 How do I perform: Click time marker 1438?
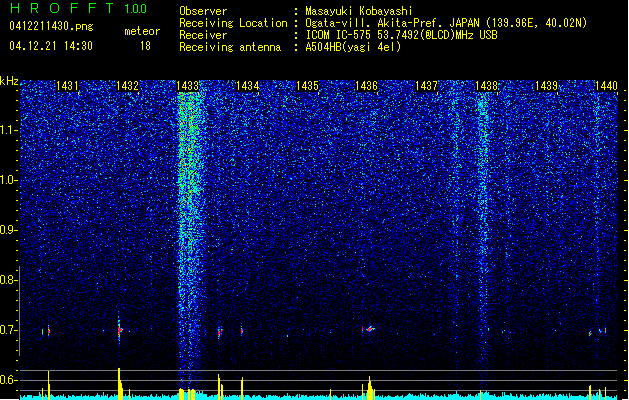coord(486,86)
